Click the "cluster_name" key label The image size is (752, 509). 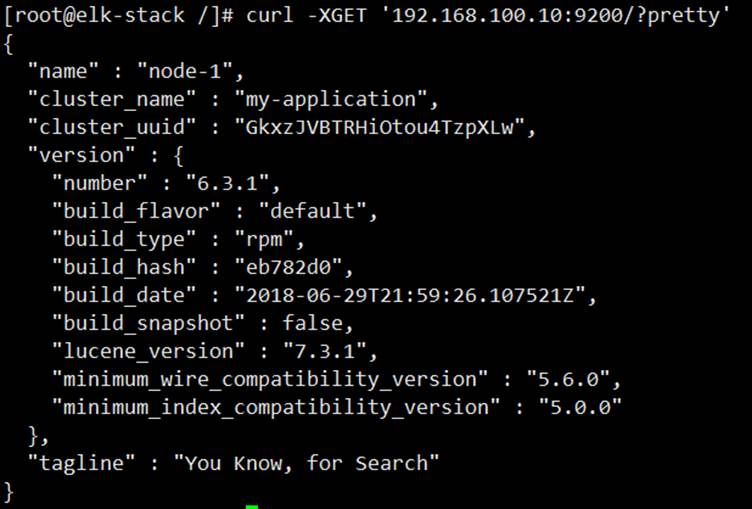(112, 100)
